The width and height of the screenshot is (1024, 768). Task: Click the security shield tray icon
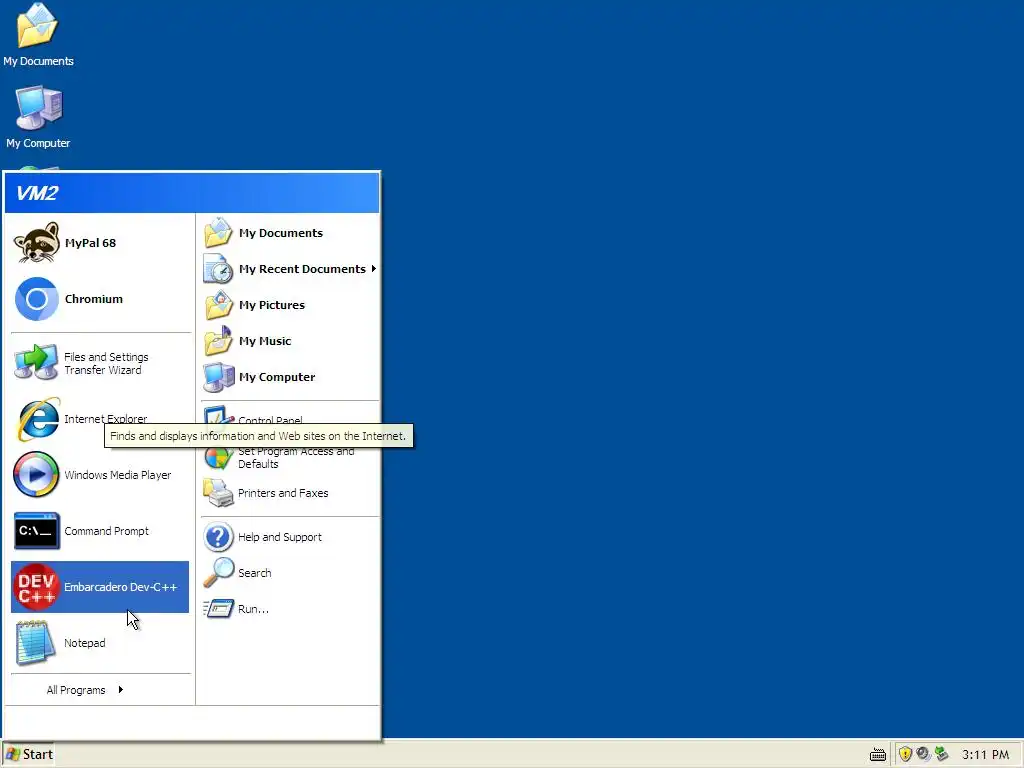click(905, 754)
